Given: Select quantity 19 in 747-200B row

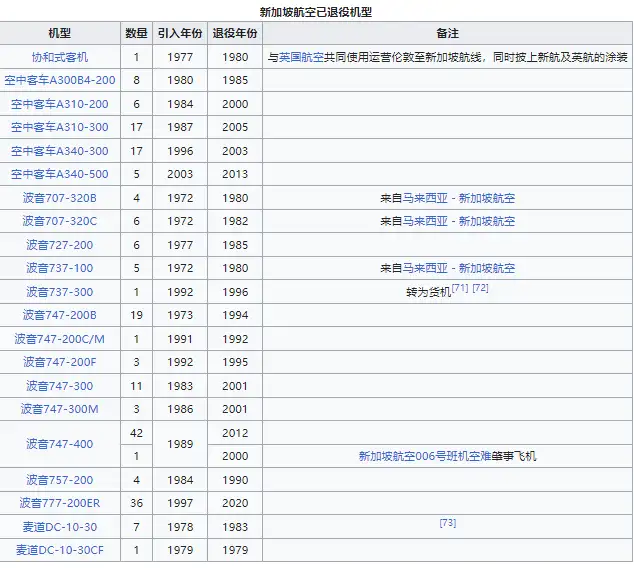Looking at the screenshot, I should point(136,315).
